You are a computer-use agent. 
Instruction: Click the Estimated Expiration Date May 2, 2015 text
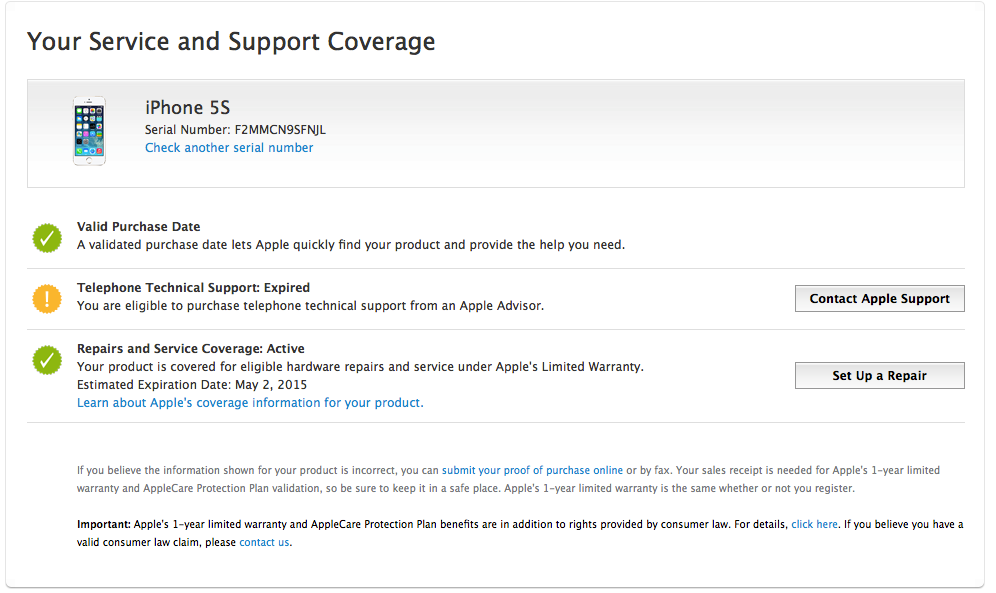point(192,385)
